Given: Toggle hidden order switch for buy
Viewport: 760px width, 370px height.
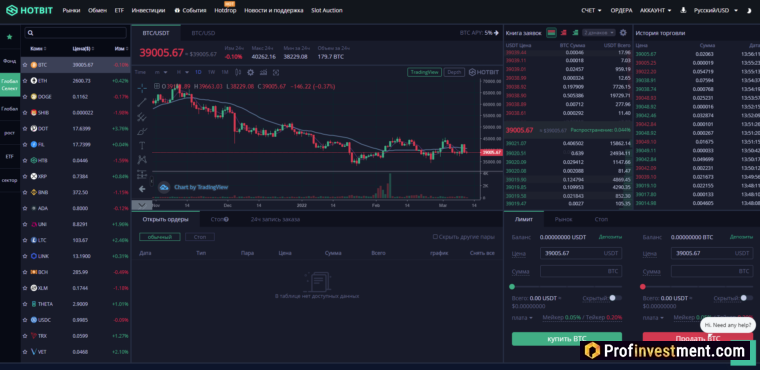Looking at the screenshot, I should click(x=615, y=298).
